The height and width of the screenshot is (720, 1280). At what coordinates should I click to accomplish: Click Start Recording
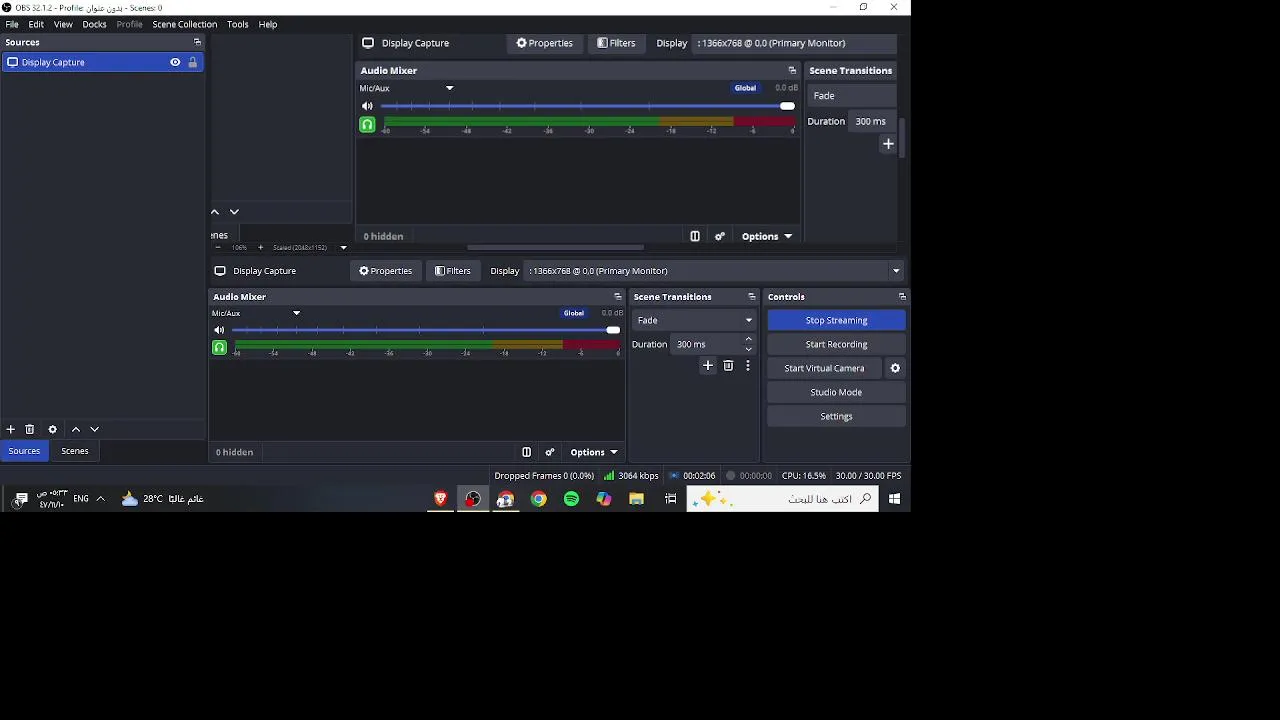click(836, 344)
